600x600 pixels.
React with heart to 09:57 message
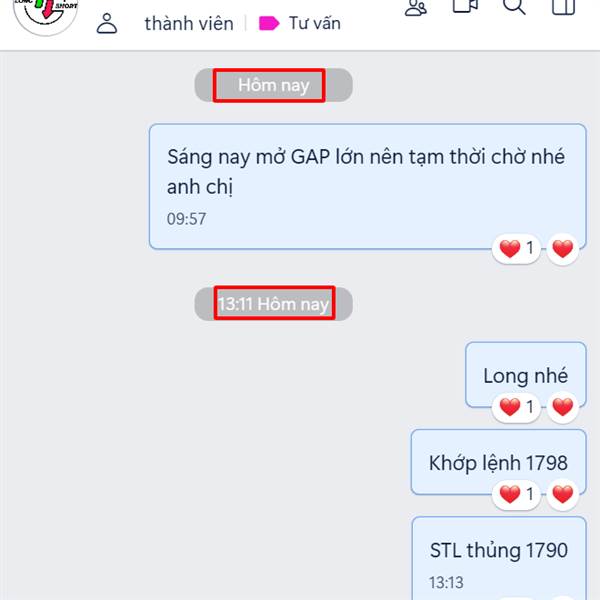562,249
